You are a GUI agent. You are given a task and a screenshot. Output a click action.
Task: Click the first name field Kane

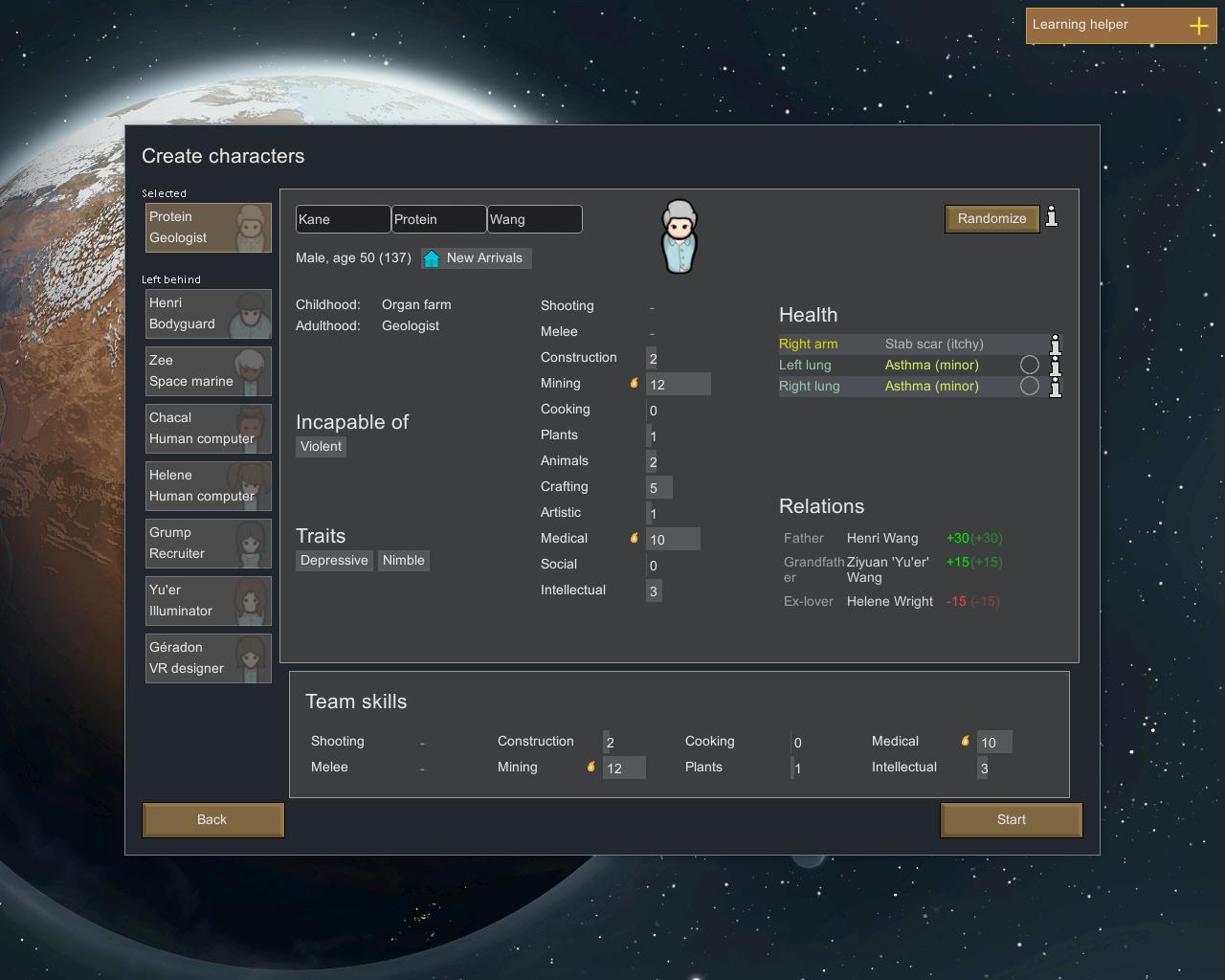pyautogui.click(x=343, y=219)
